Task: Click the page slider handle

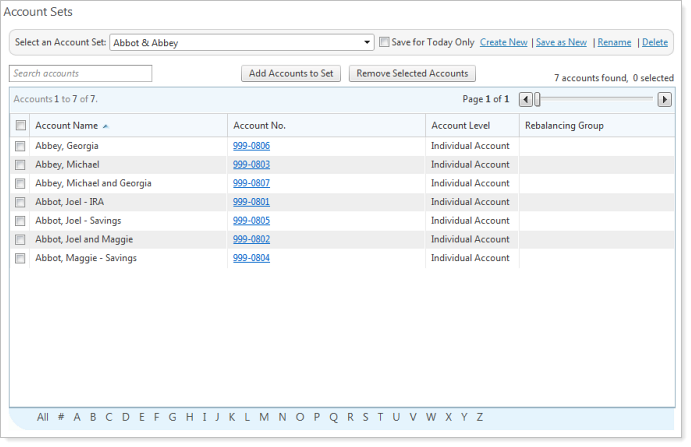Action: pyautogui.click(x=537, y=99)
